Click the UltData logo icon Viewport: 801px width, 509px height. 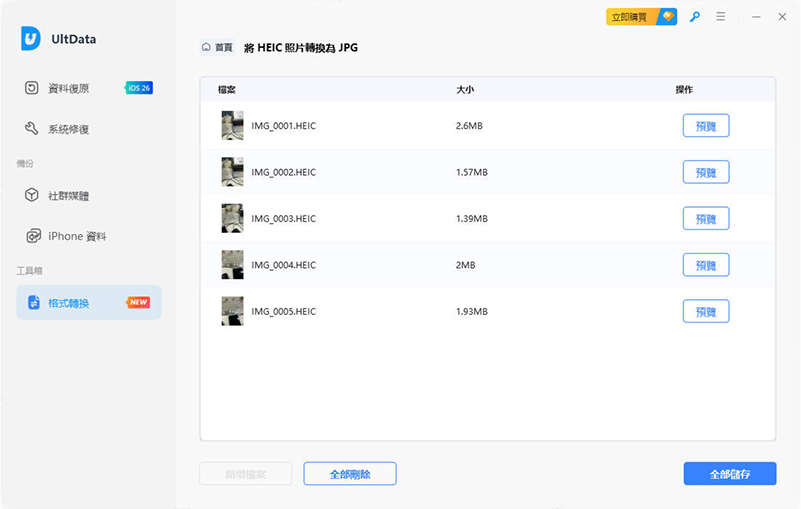31,39
